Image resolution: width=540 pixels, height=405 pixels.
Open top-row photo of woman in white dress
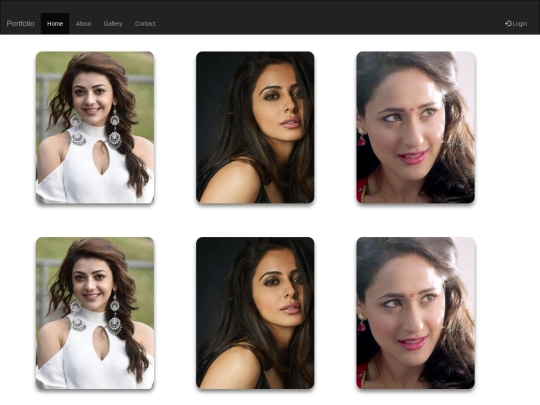click(95, 127)
